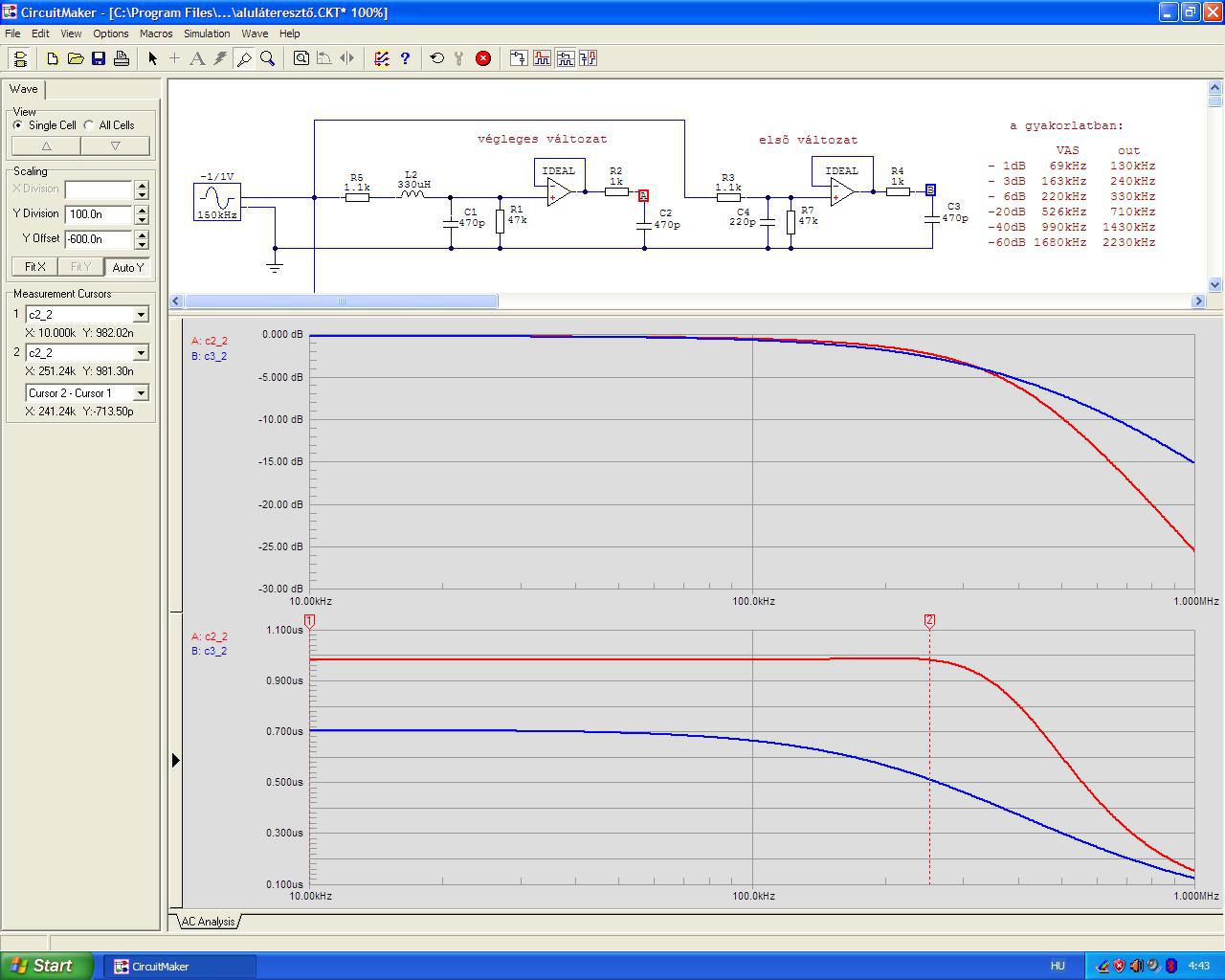Click the Y Offset input field

[99, 238]
